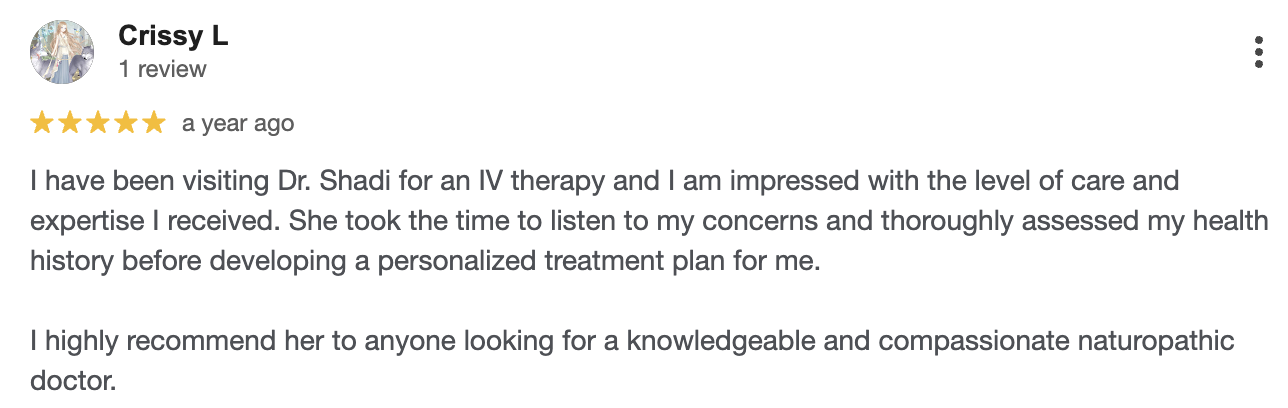
Task: Click the second rating star
Action: pos(70,123)
